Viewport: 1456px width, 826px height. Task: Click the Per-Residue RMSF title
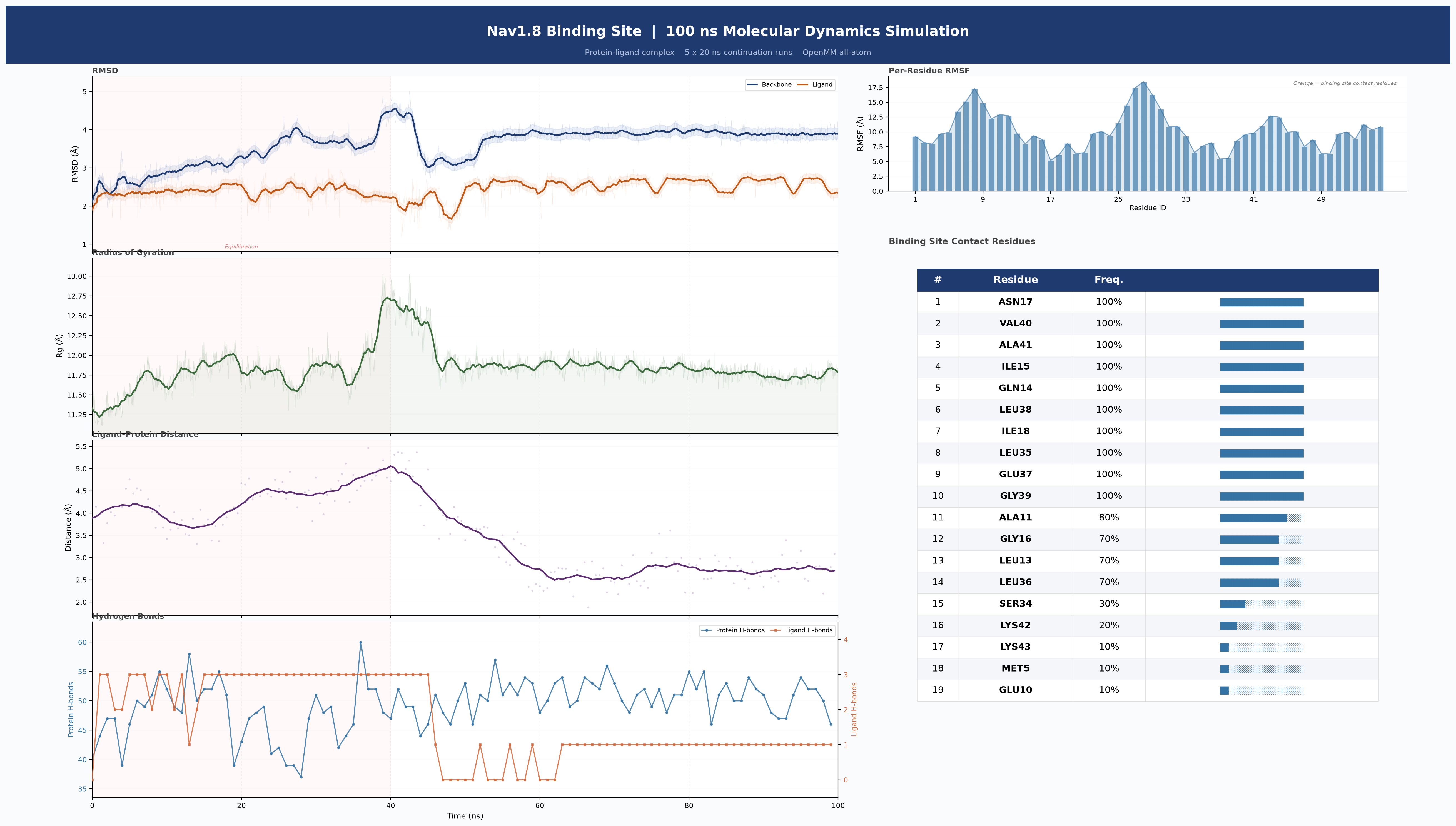coord(929,71)
